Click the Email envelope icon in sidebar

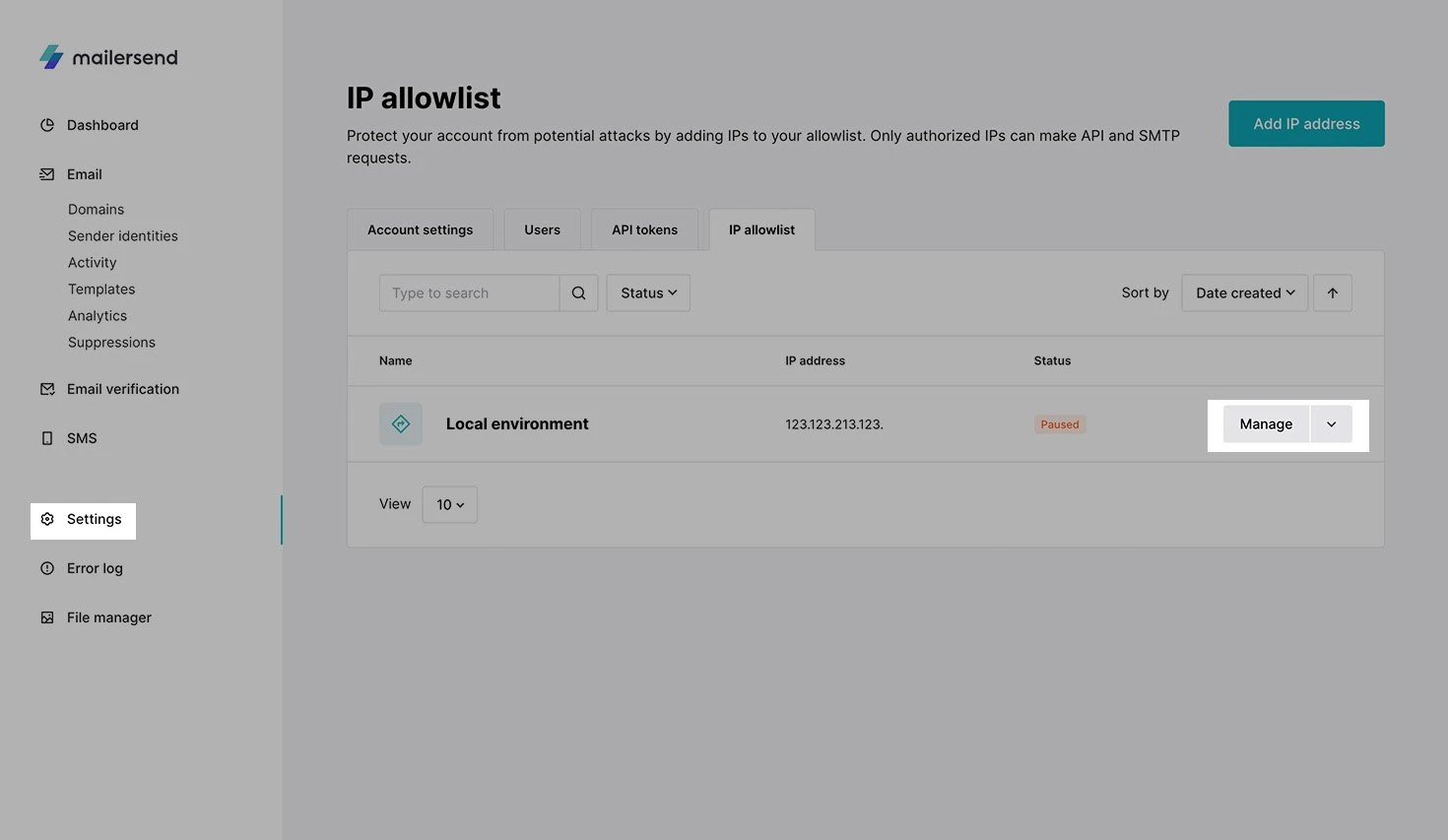(x=47, y=174)
